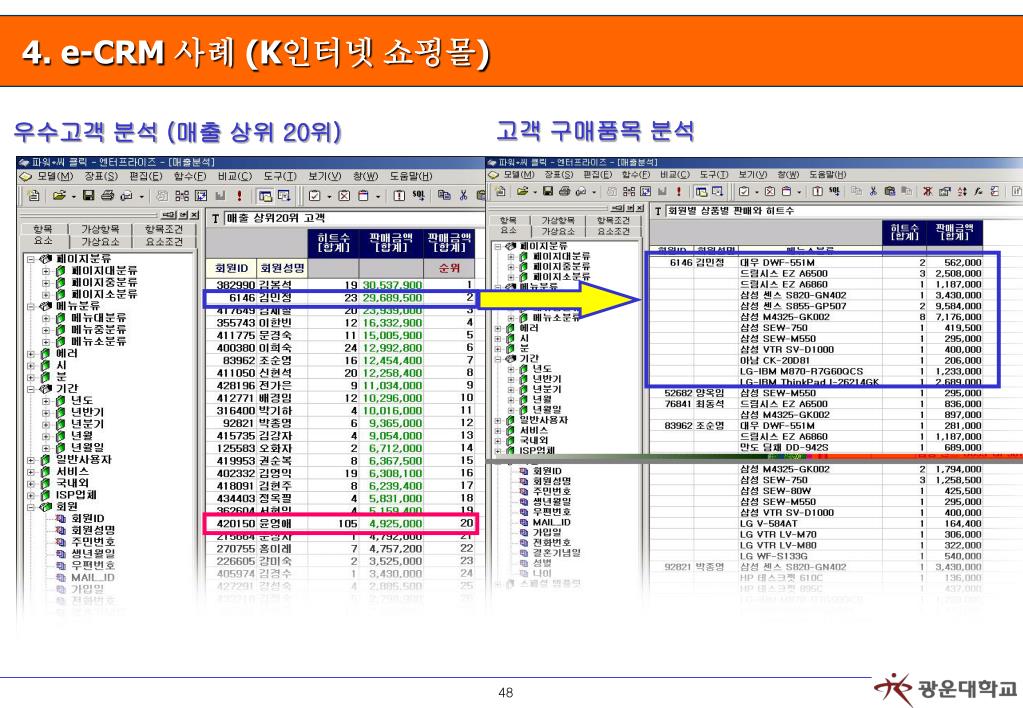Click print preview icon in left window toolbar
1023x708 pixels.
[x=127, y=195]
